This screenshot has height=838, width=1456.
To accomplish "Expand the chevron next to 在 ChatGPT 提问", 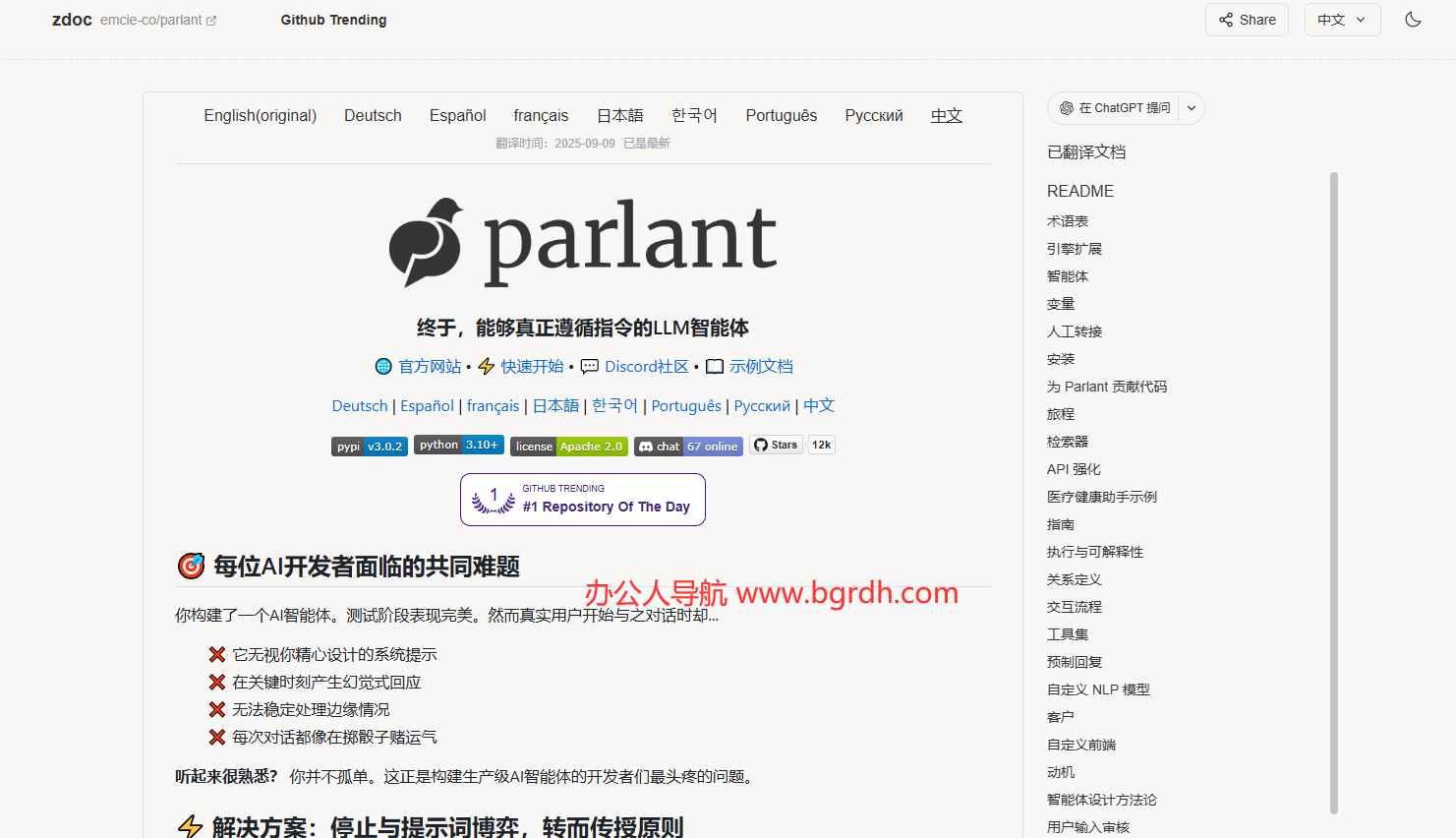I will pos(1191,108).
